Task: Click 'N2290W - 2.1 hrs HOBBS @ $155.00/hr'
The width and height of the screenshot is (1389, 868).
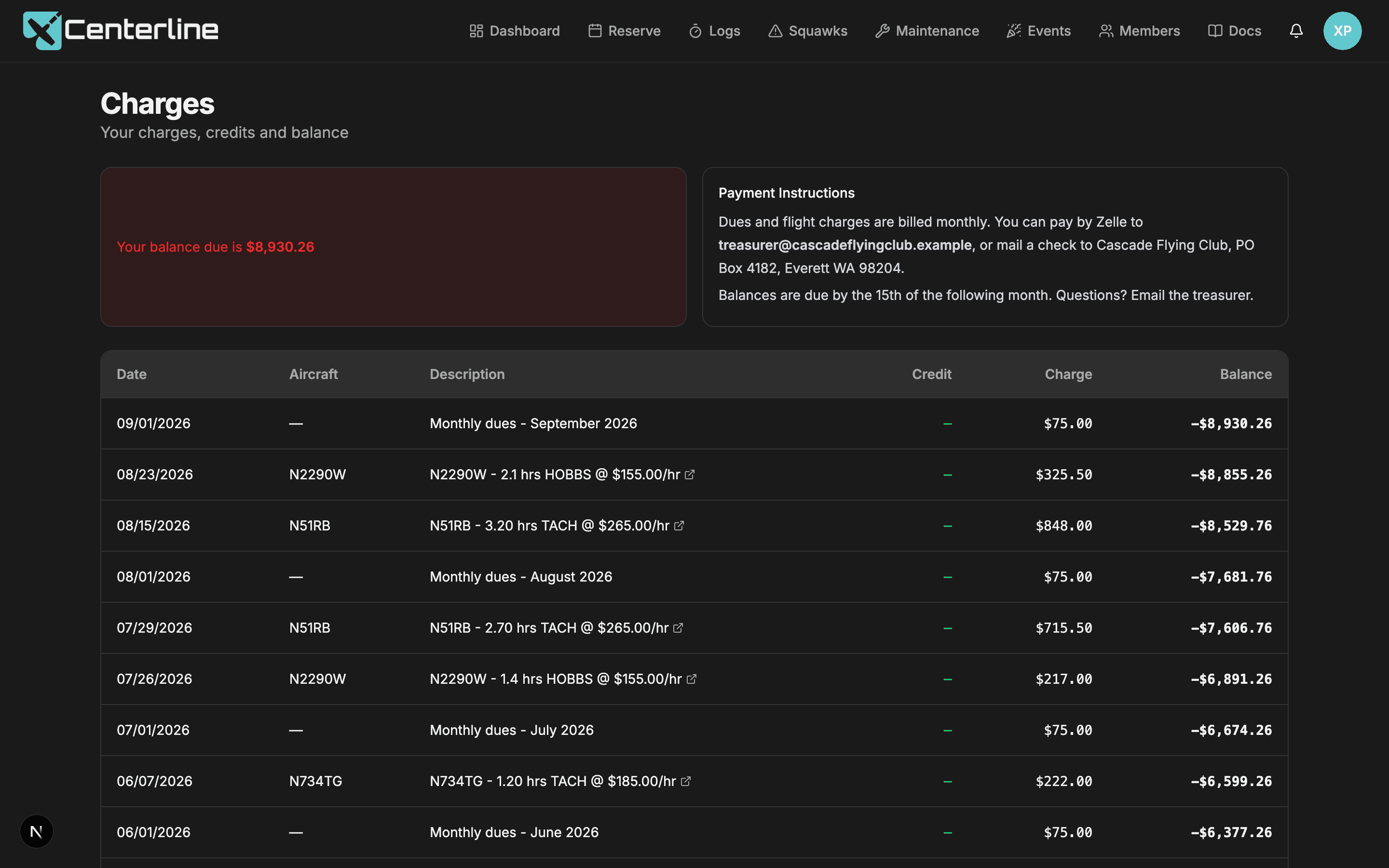Action: (x=555, y=475)
